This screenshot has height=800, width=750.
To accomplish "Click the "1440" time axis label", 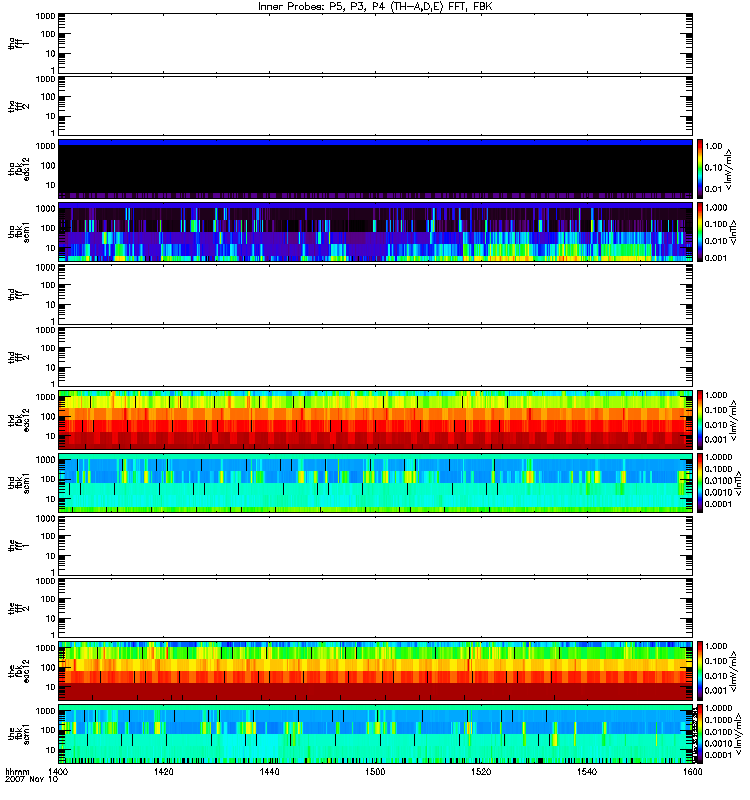I will (269, 771).
